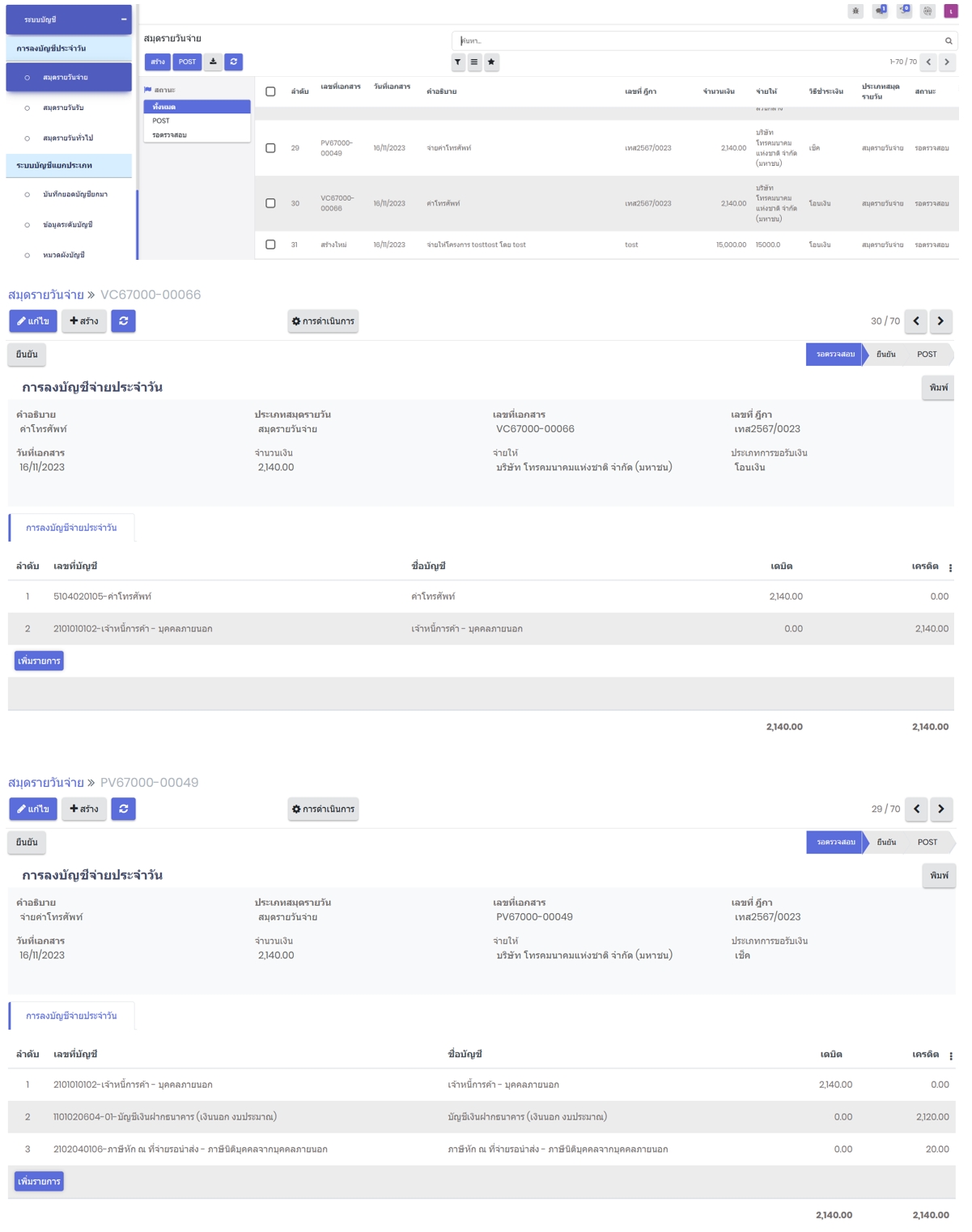Image resolution: width=972 pixels, height=1232 pixels.
Task: Select ทั้งหมด in the สถานะ filter panel
Action: tap(197, 107)
